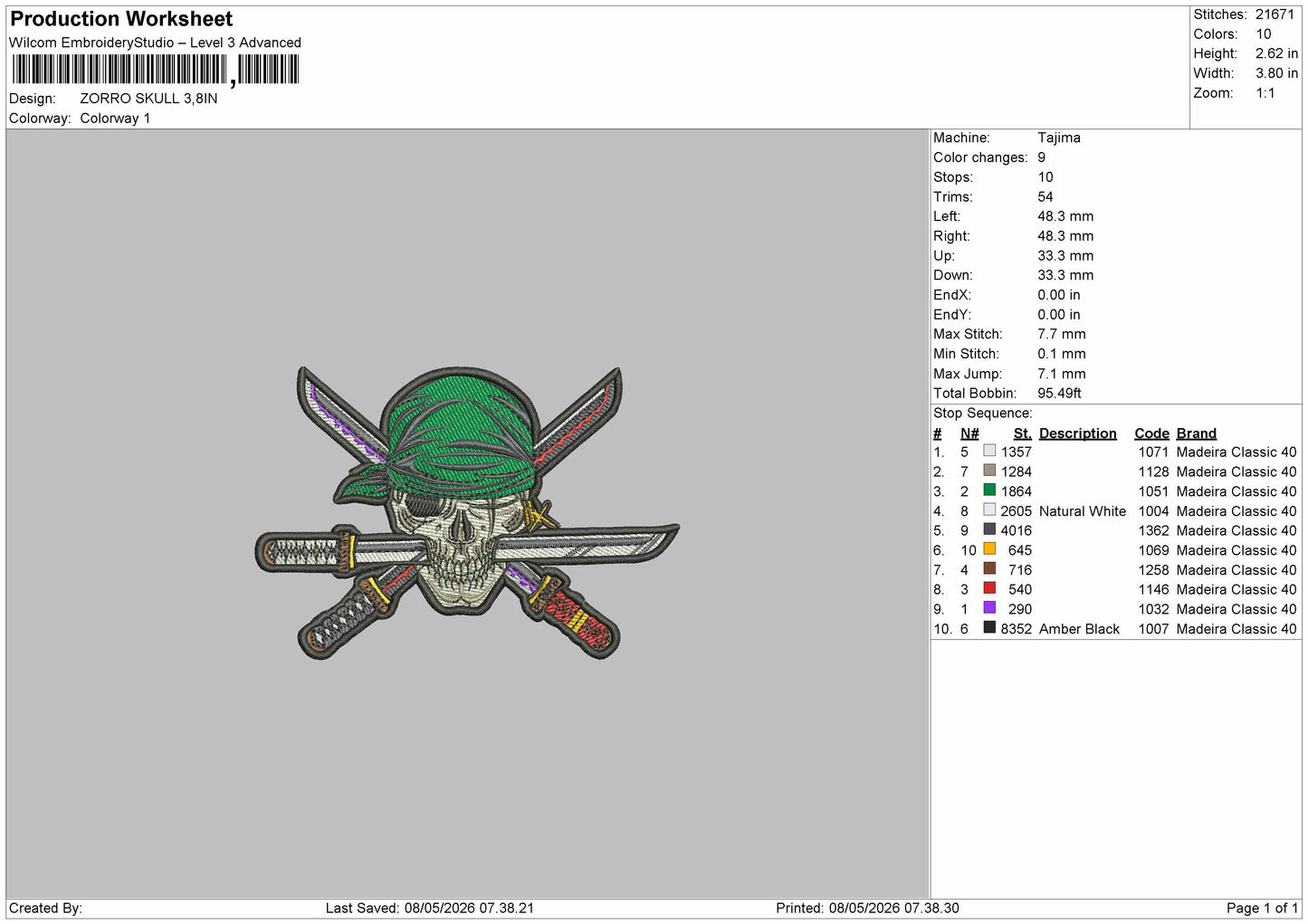Click code '1007' in the last row
The width and height of the screenshot is (1308, 924).
click(1153, 629)
